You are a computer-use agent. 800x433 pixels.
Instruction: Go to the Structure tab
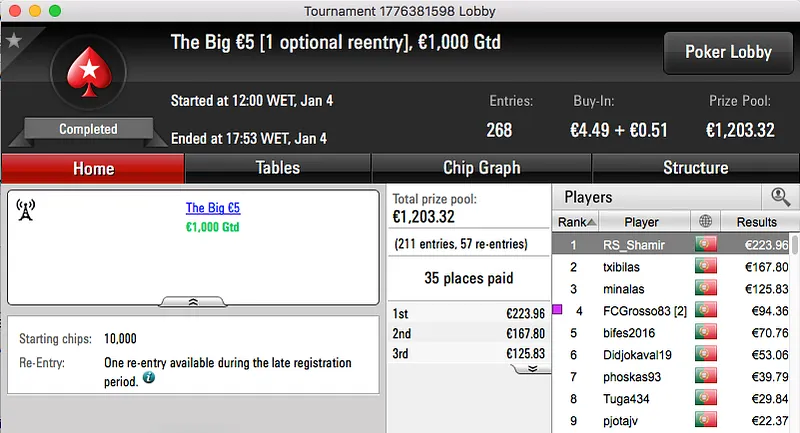[x=695, y=168]
